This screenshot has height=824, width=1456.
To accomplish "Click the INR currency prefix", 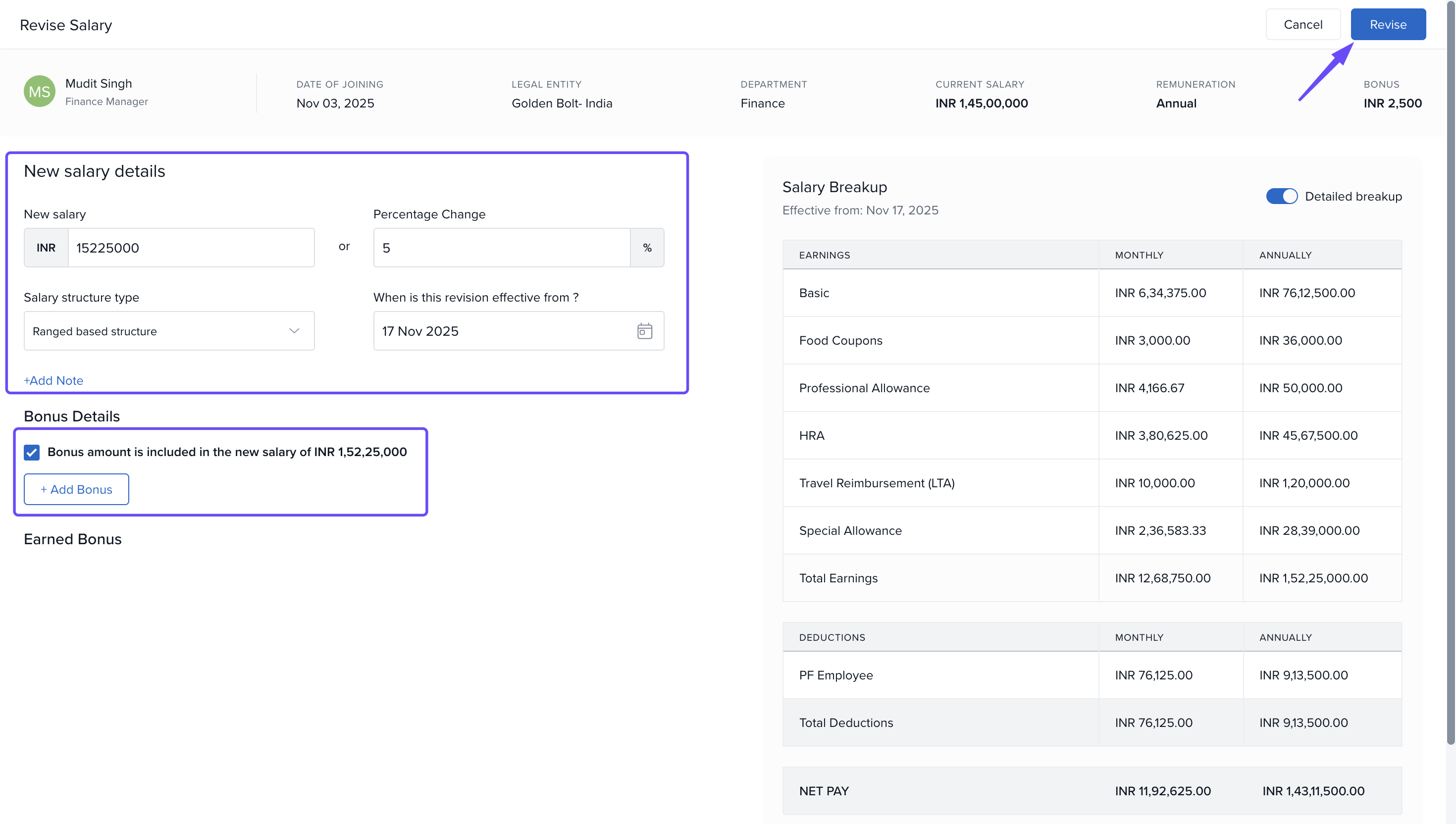I will tap(46, 248).
